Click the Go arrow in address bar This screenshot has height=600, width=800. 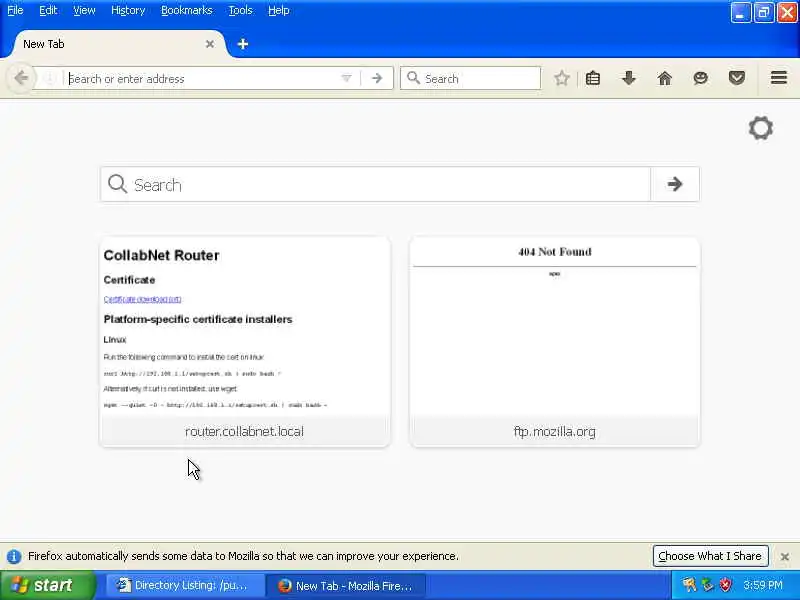point(377,78)
